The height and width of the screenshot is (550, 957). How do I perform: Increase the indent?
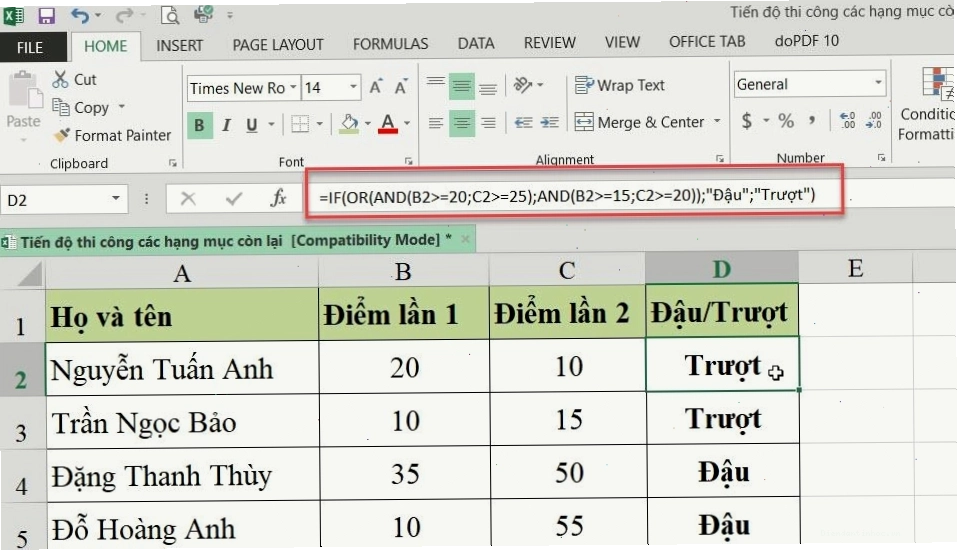coord(549,123)
